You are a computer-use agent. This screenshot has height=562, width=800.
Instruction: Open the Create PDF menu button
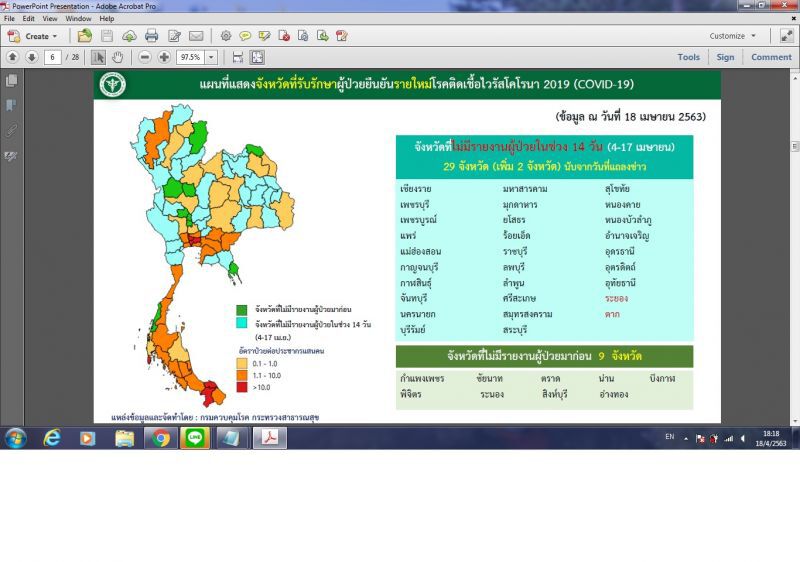tap(32, 36)
